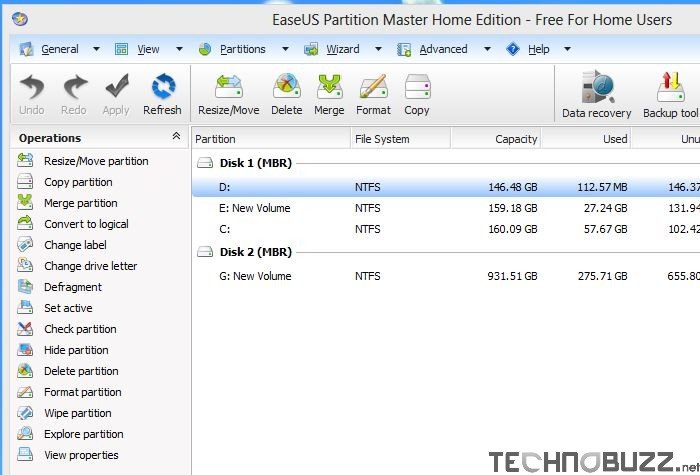
Task: Click the Apply checkmark icon
Action: click(x=117, y=86)
